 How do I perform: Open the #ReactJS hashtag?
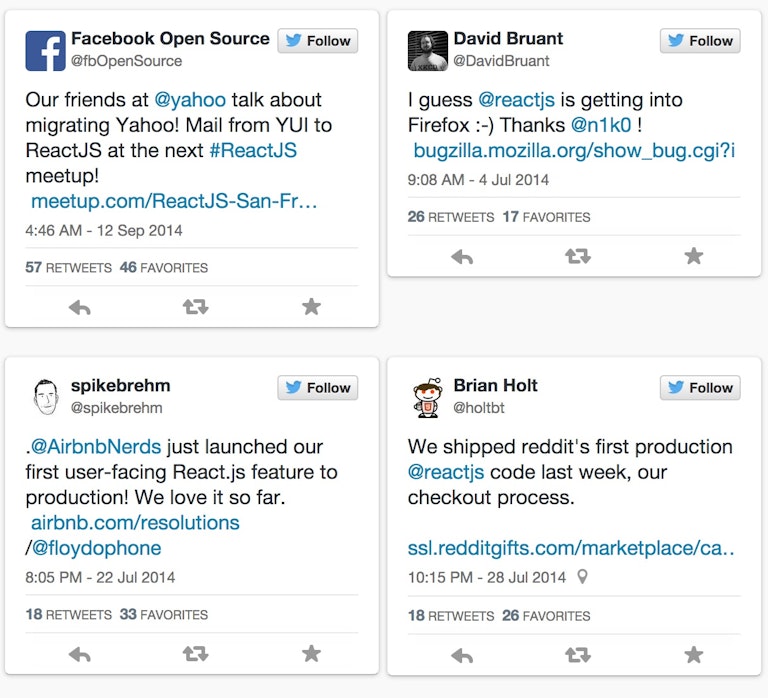pos(252,151)
